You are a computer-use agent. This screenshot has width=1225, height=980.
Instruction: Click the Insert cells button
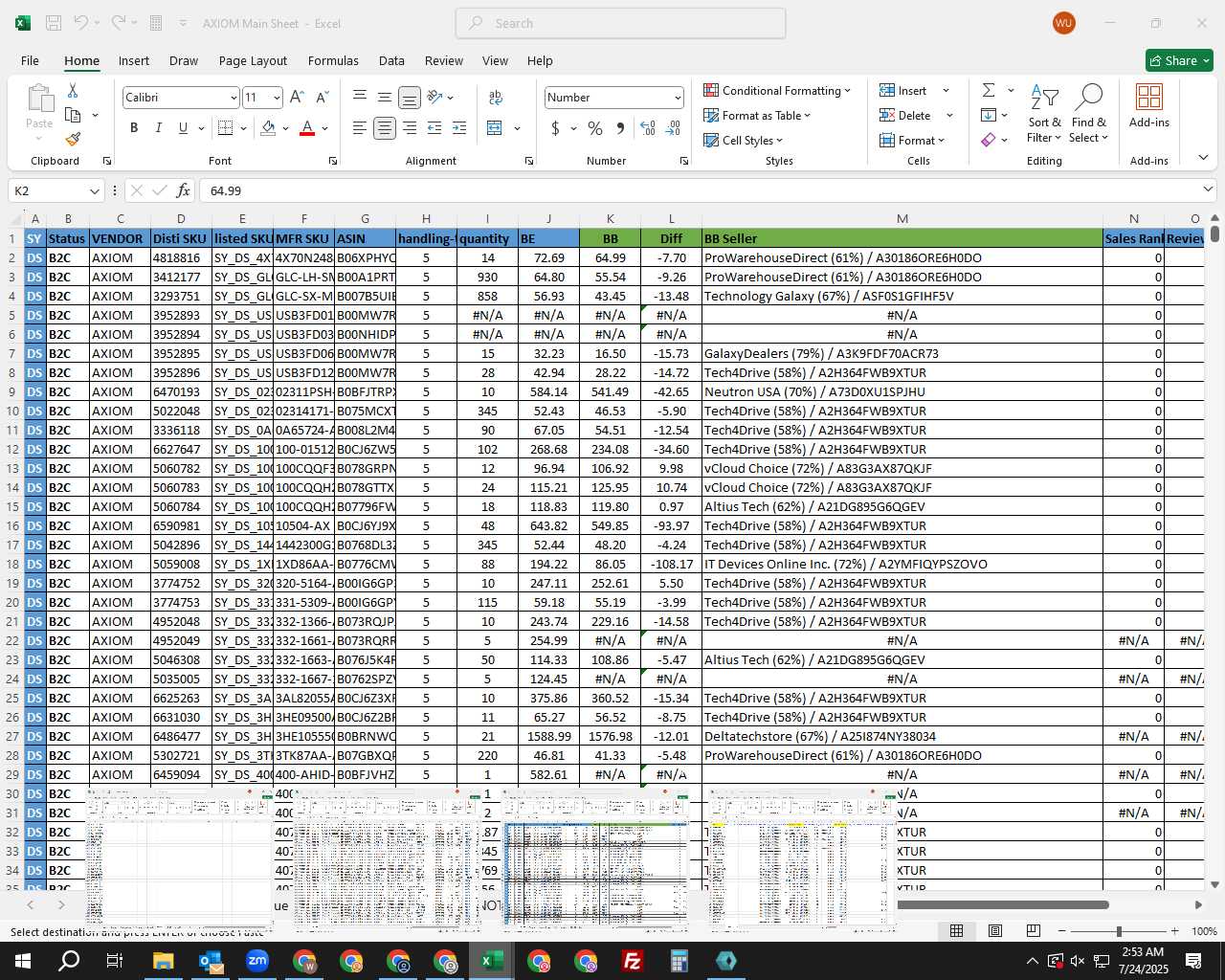[x=902, y=90]
